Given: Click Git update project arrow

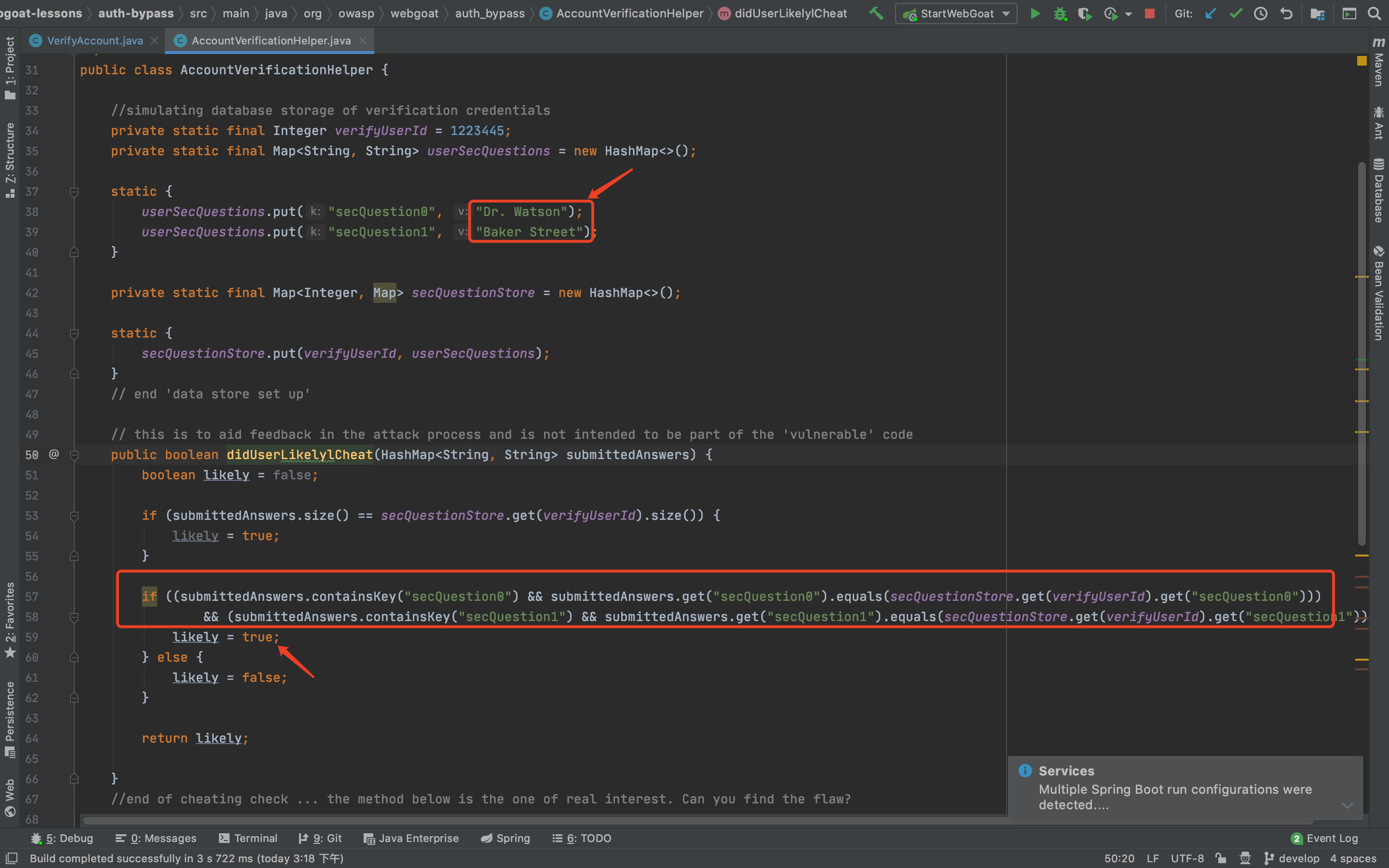Looking at the screenshot, I should tap(1211, 13).
